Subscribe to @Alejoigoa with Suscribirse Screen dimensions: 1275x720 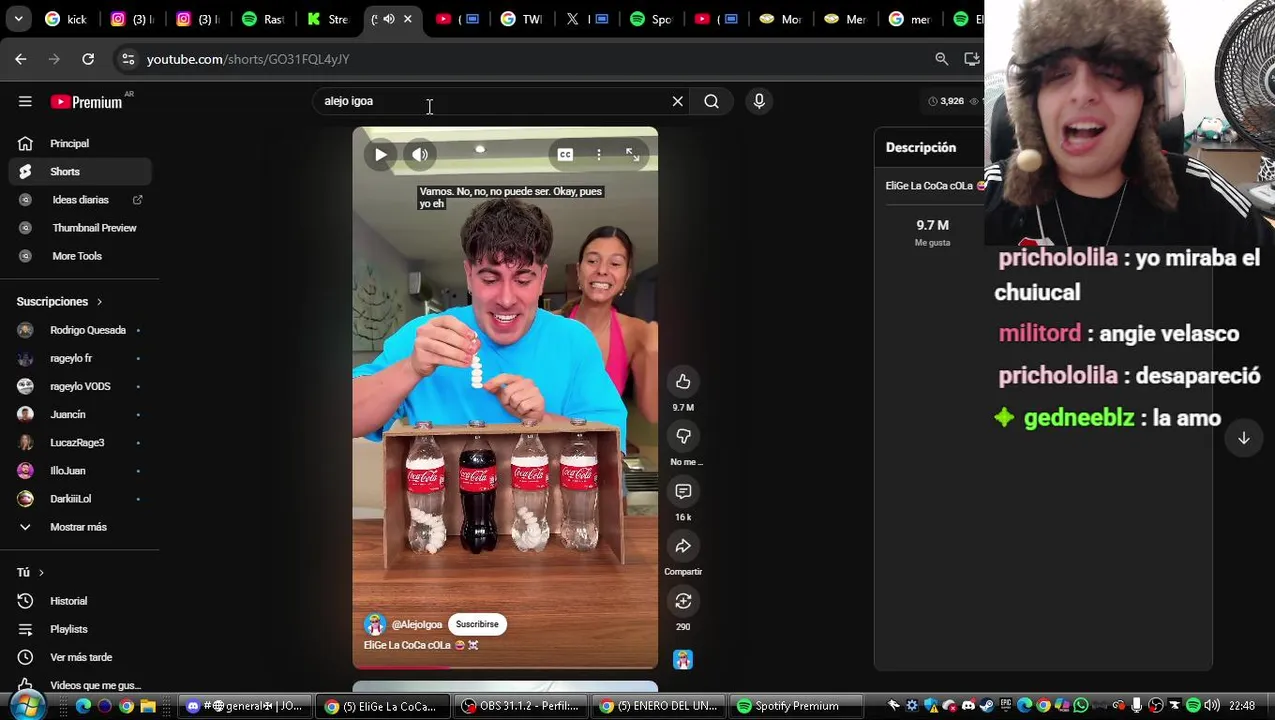point(477,624)
